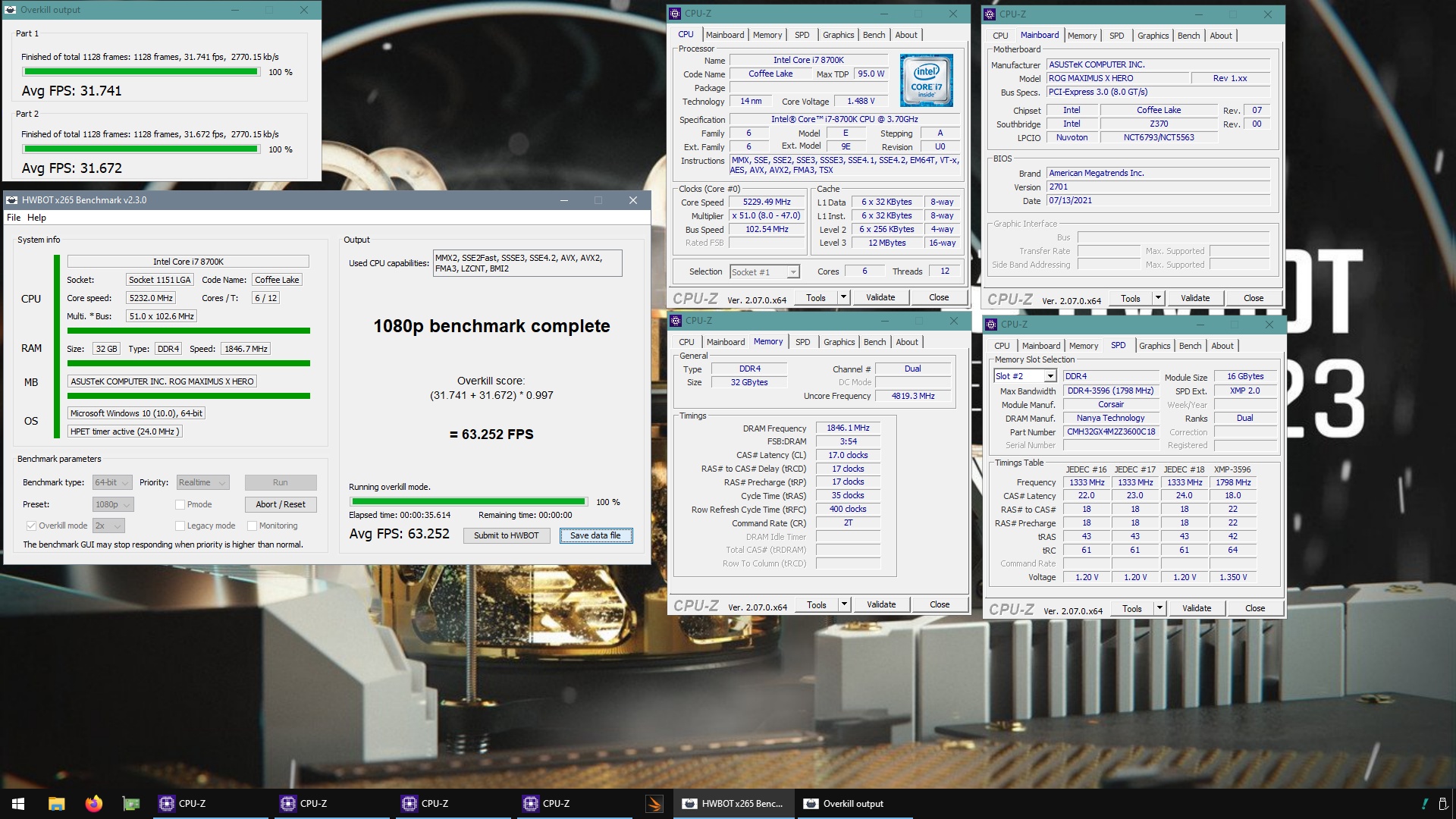Click the Used CPU capabilities text box
Screen dimensions: 1456x819
point(527,263)
